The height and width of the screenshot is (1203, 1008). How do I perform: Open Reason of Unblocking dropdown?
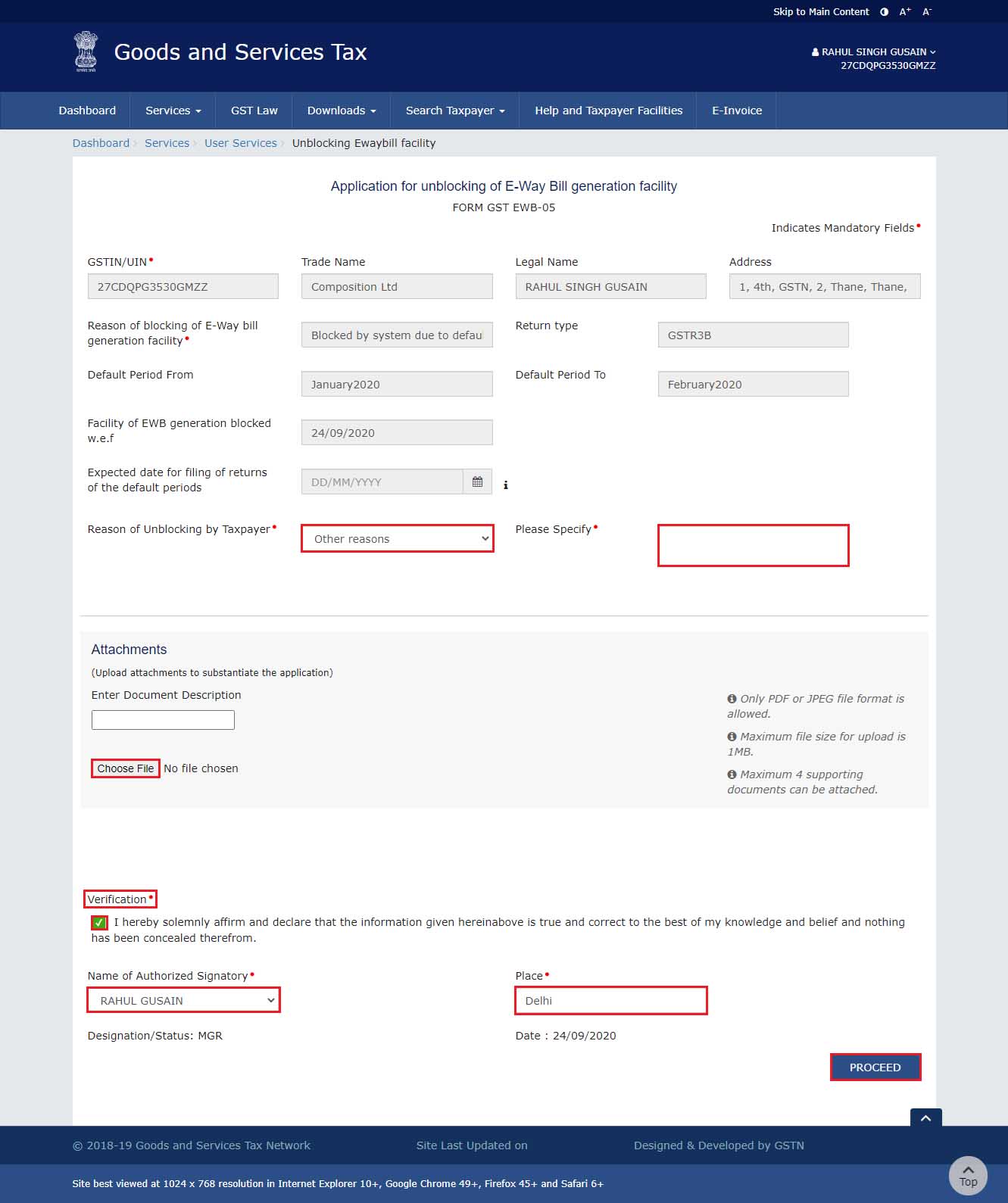tap(397, 539)
